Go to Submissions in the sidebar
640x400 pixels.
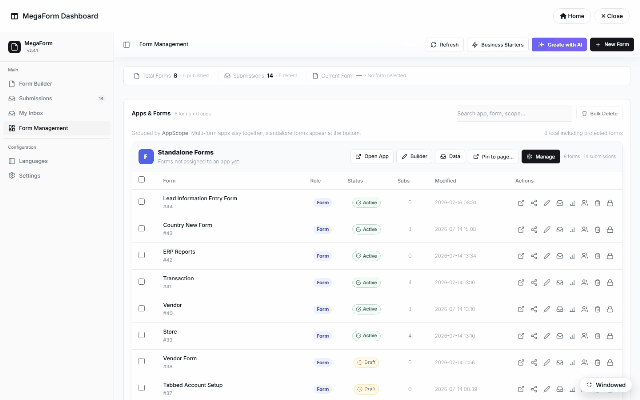(57, 98)
